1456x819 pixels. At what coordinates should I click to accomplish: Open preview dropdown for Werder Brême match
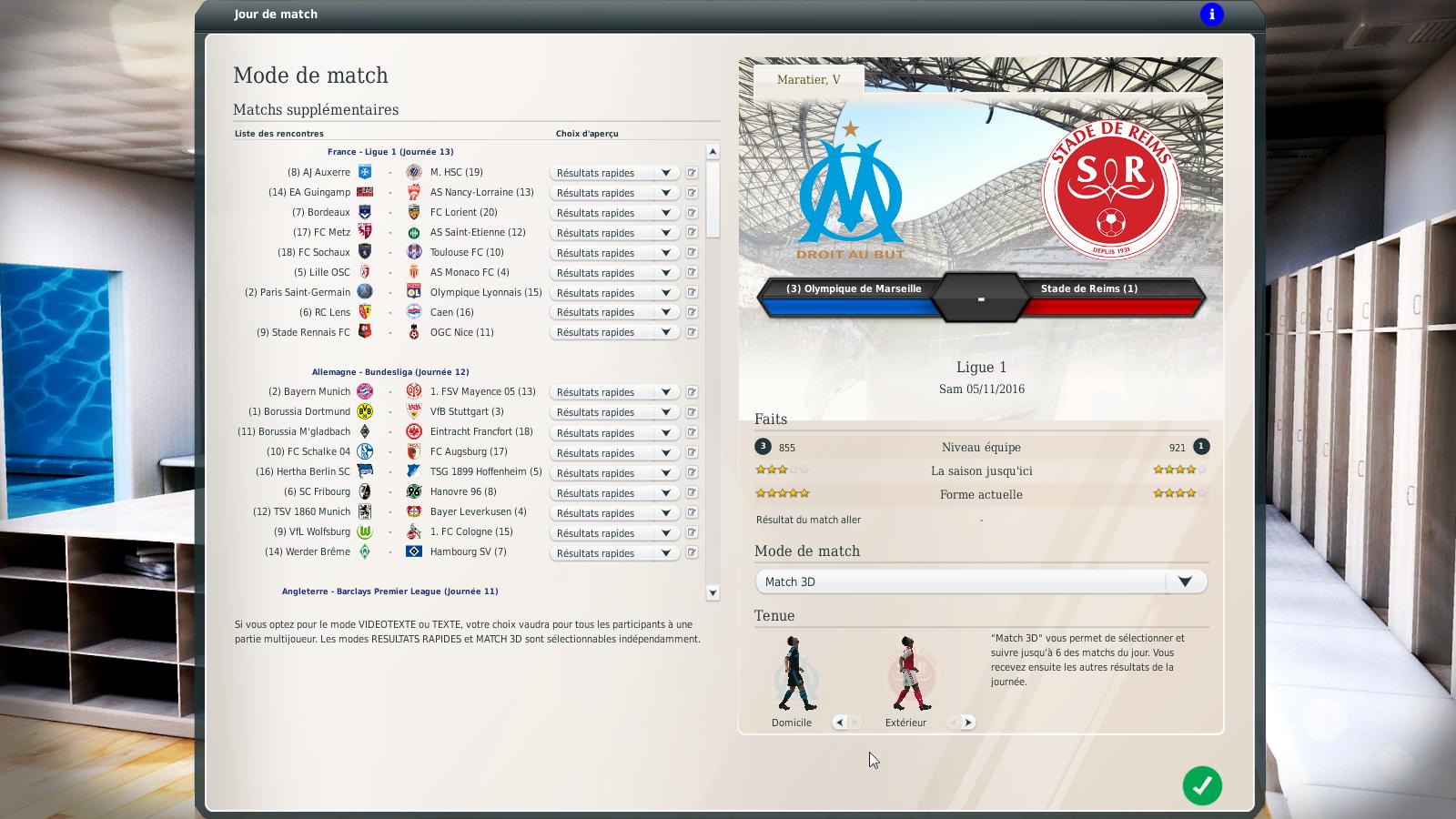(x=614, y=552)
